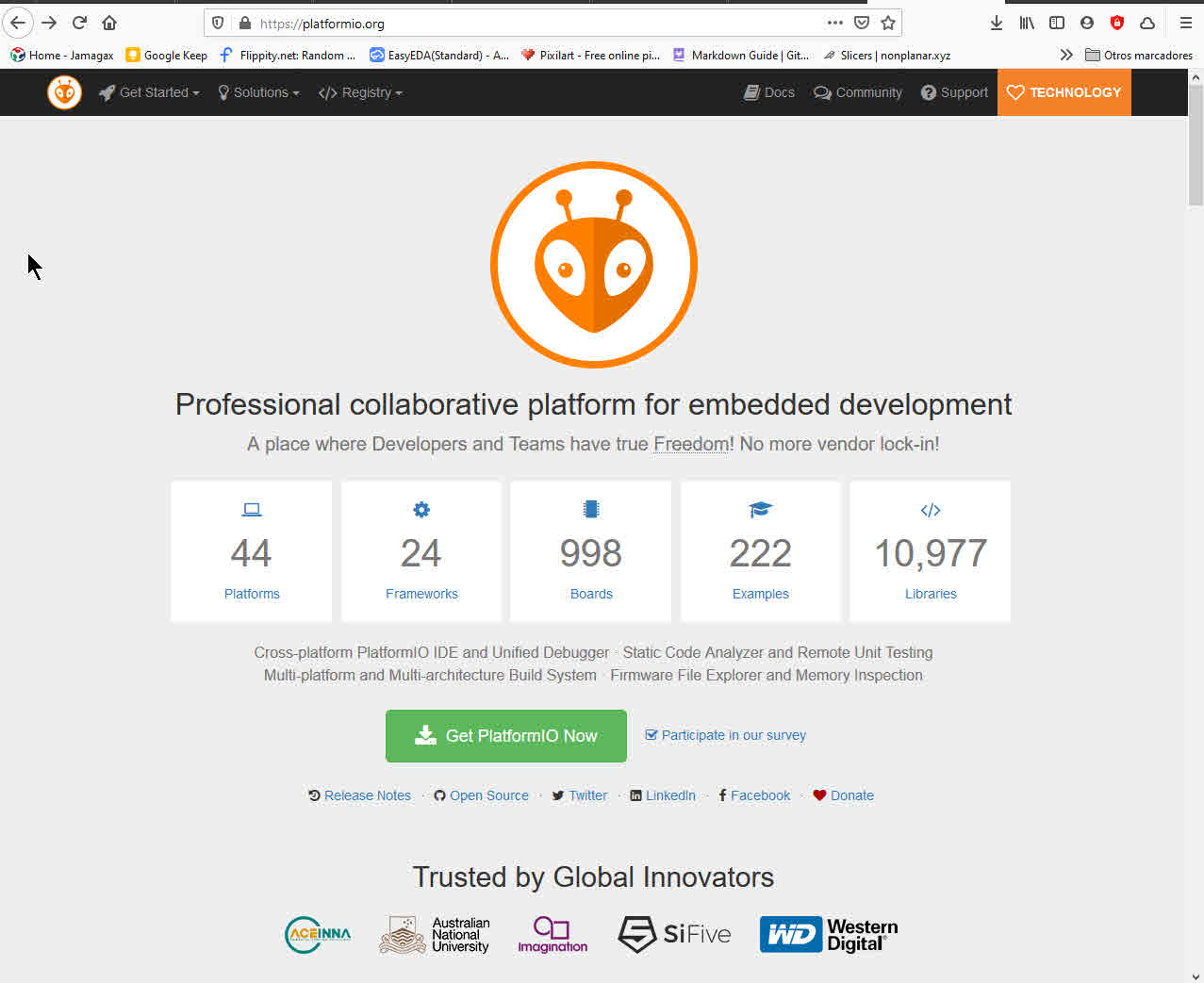Bookmark this page with star icon
1204x983 pixels.
888,23
